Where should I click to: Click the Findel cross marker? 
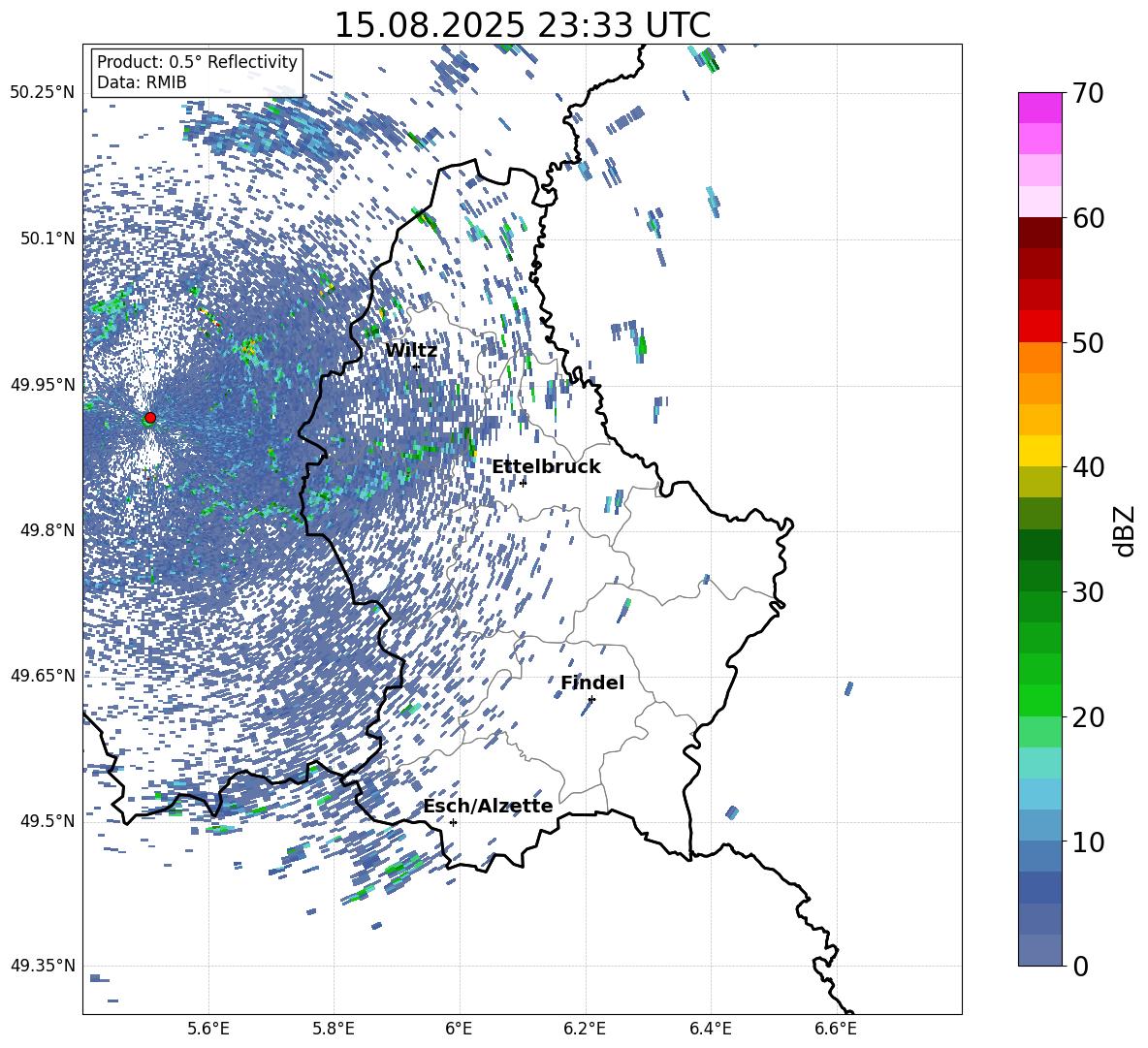[591, 700]
